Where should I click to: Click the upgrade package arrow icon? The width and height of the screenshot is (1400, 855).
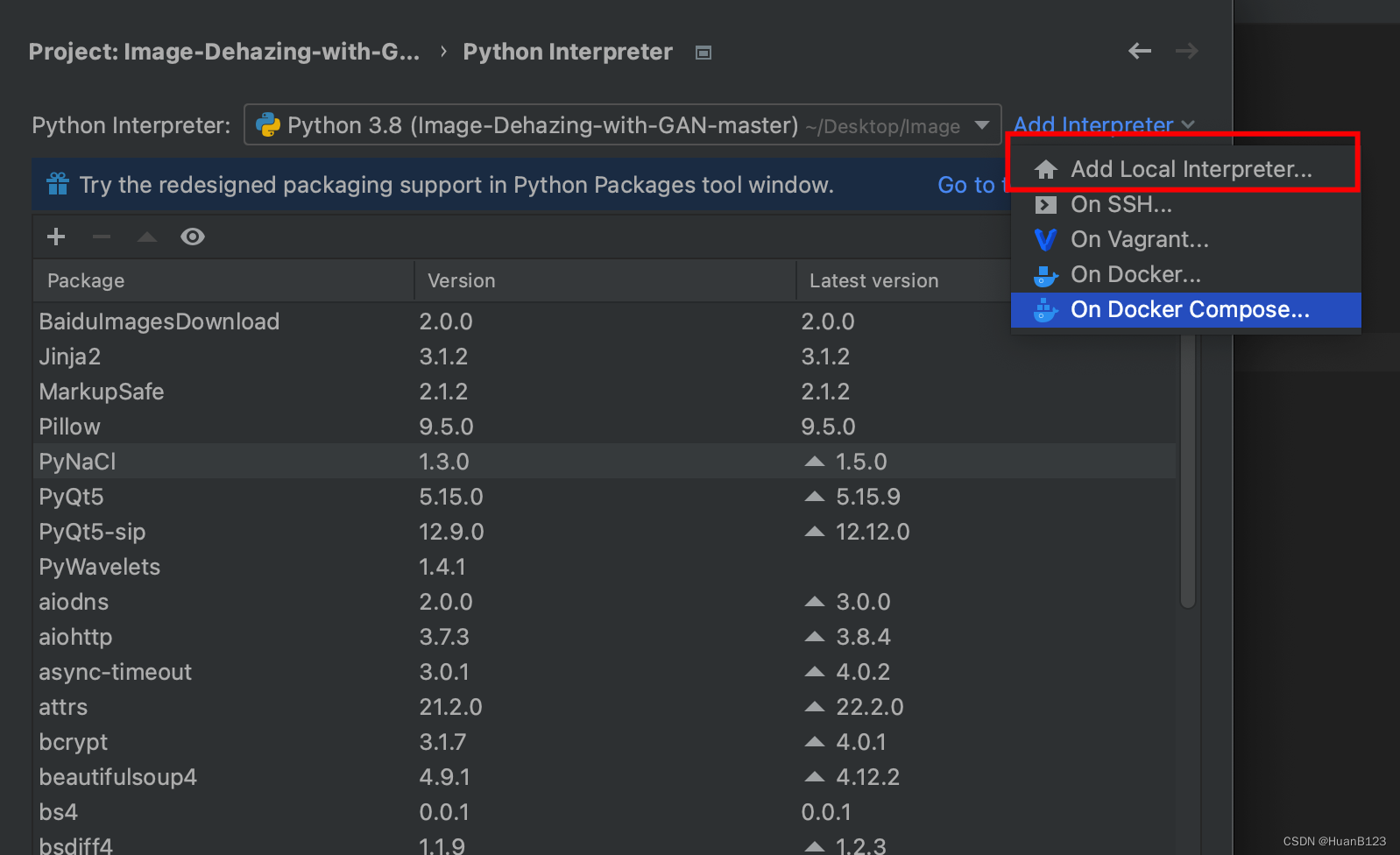pos(147,237)
